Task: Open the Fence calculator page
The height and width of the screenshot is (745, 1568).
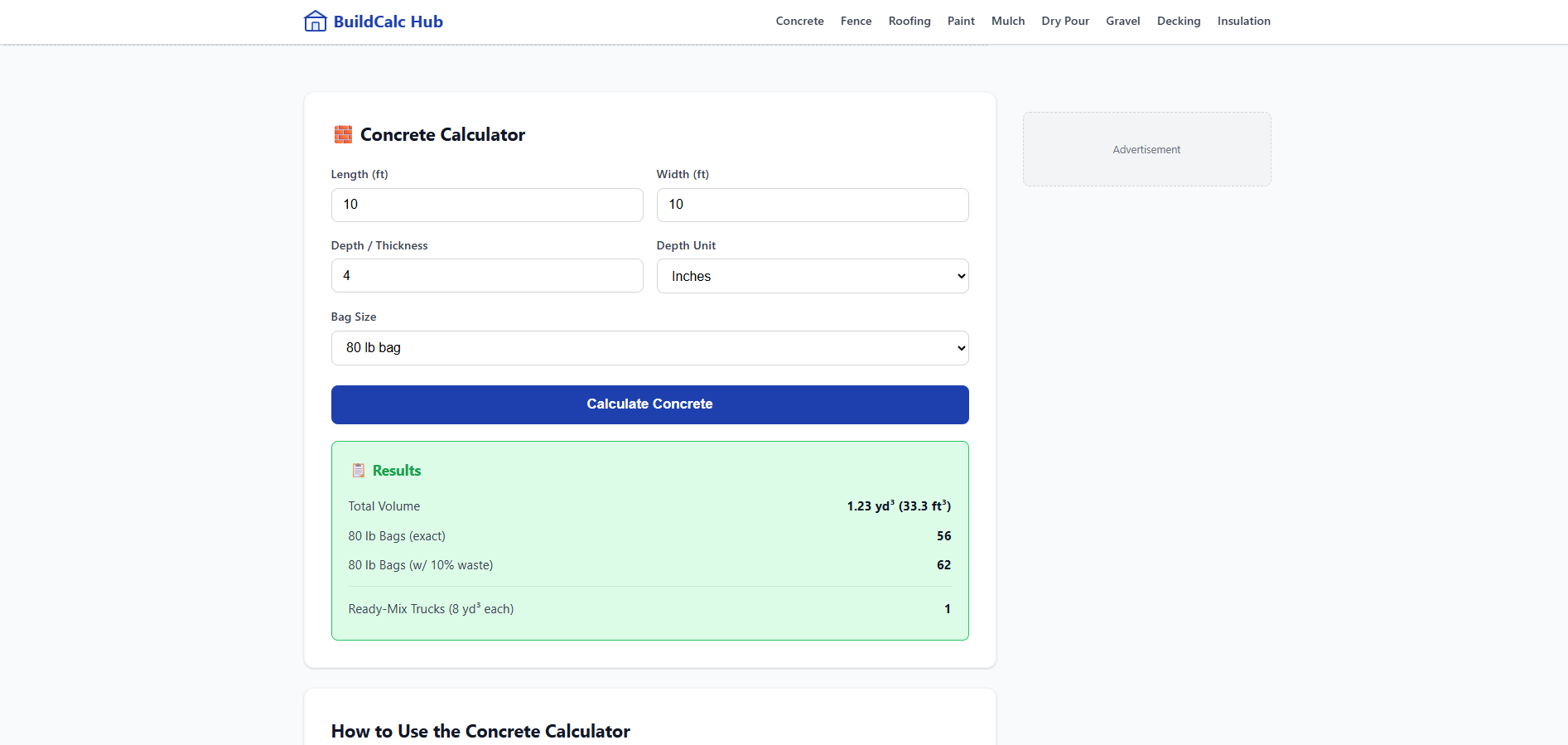Action: [856, 22]
